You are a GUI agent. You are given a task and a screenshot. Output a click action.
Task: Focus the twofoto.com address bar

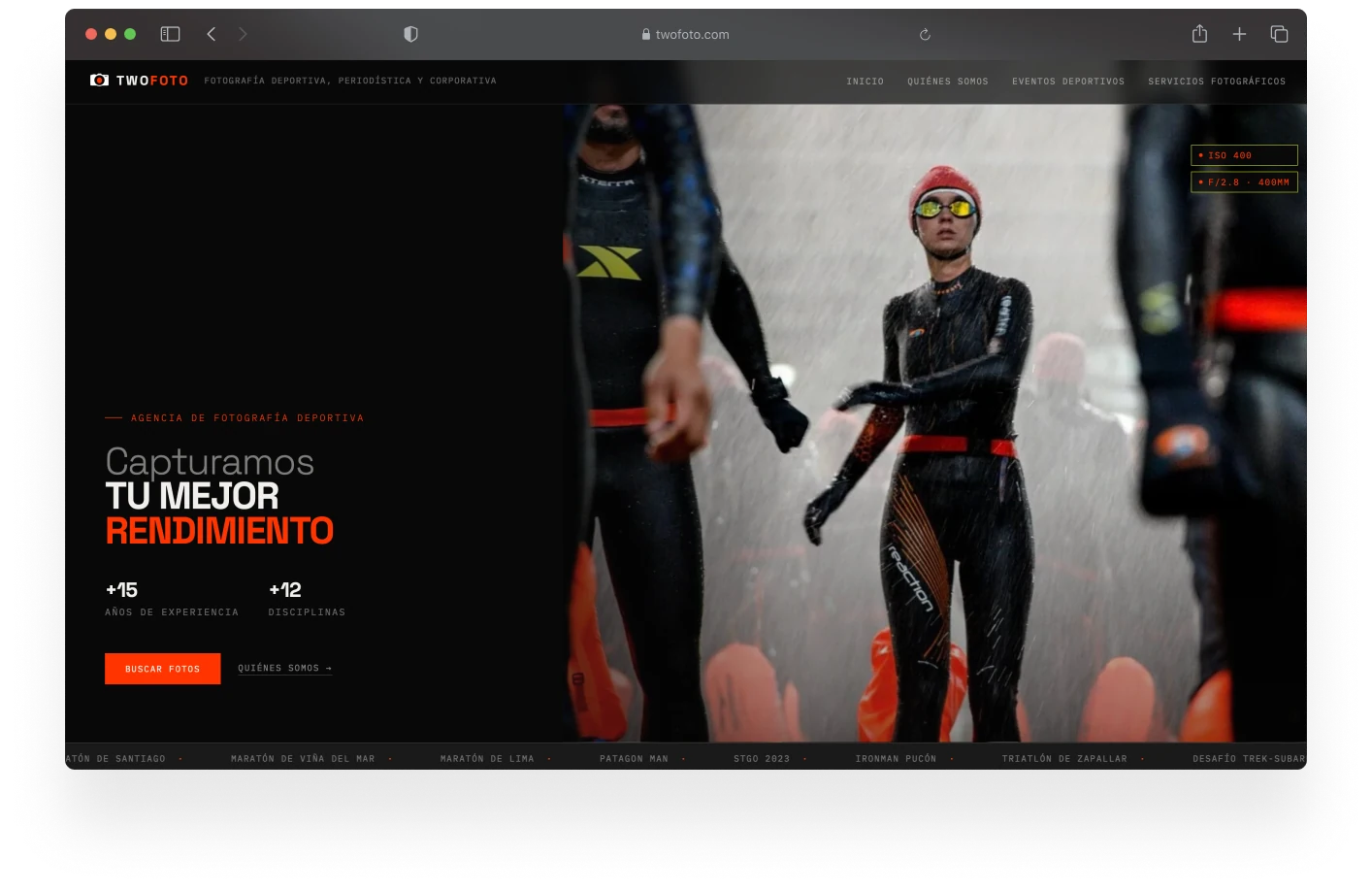pyautogui.click(x=685, y=34)
